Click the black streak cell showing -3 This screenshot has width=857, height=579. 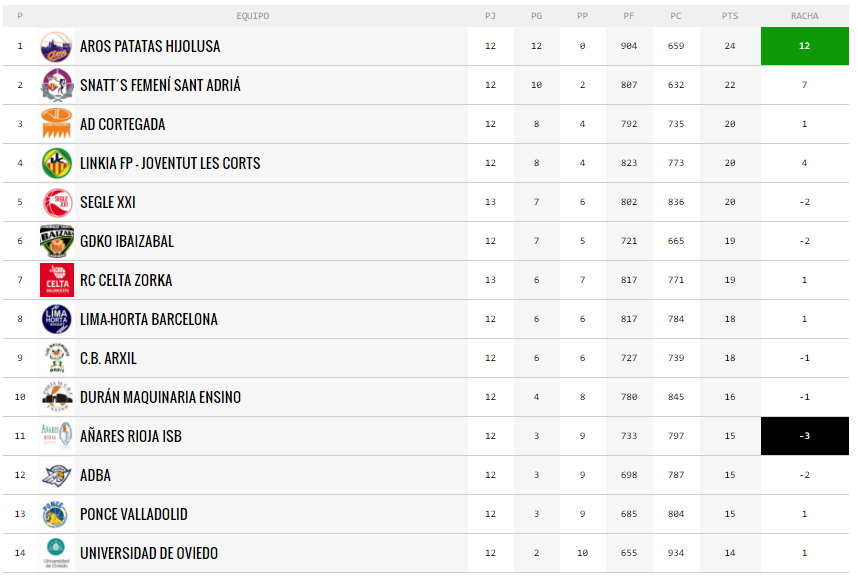805,436
